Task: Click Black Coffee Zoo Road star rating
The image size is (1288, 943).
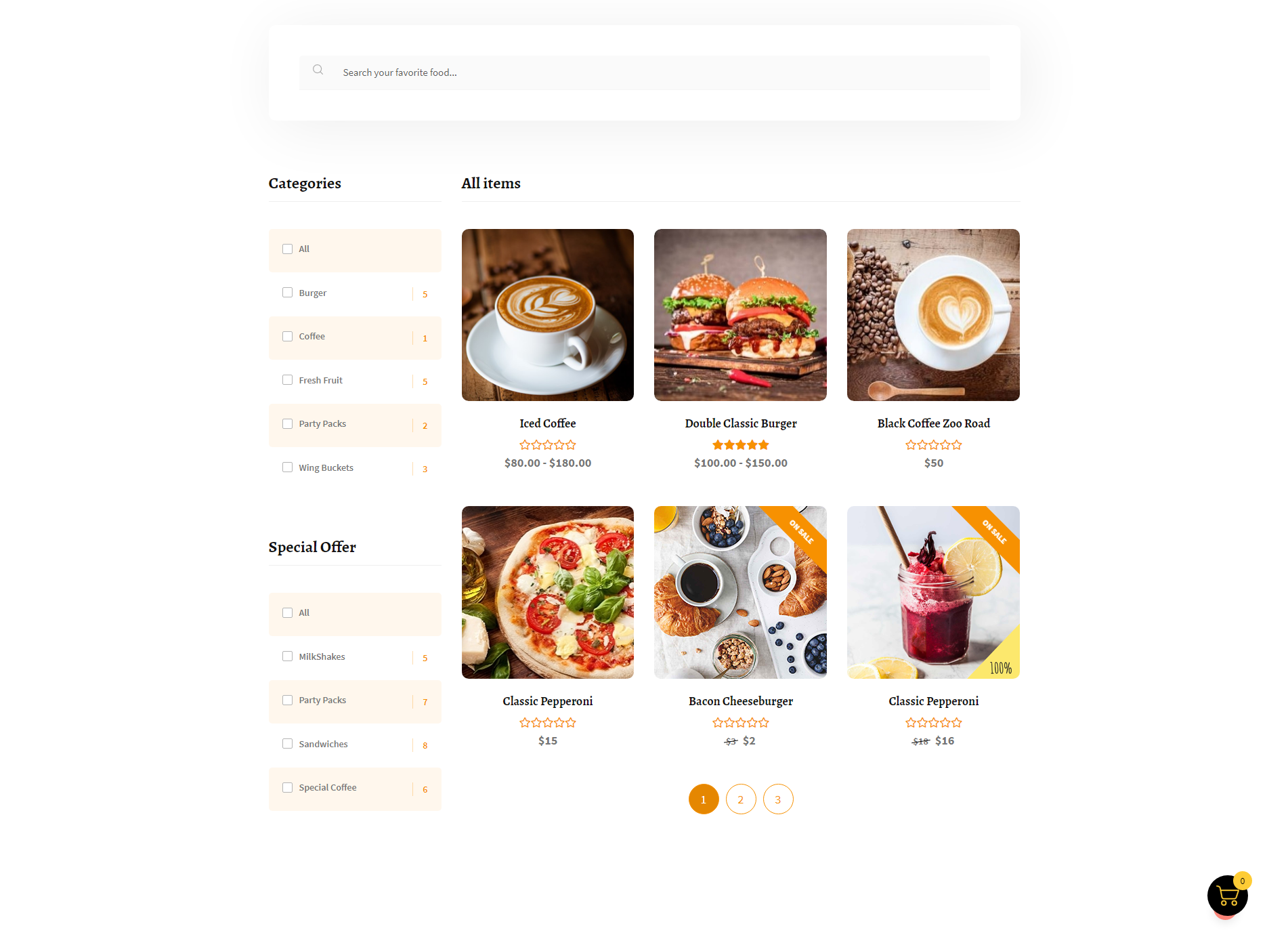Action: pyautogui.click(x=933, y=445)
